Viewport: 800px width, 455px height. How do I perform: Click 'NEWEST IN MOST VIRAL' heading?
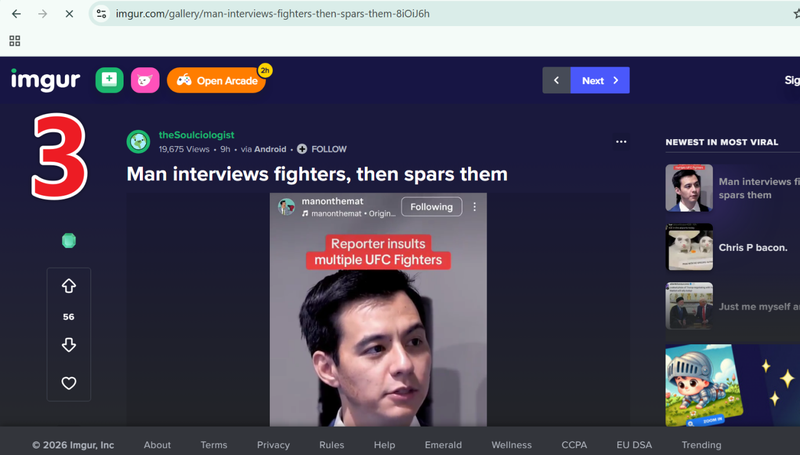coord(722,142)
